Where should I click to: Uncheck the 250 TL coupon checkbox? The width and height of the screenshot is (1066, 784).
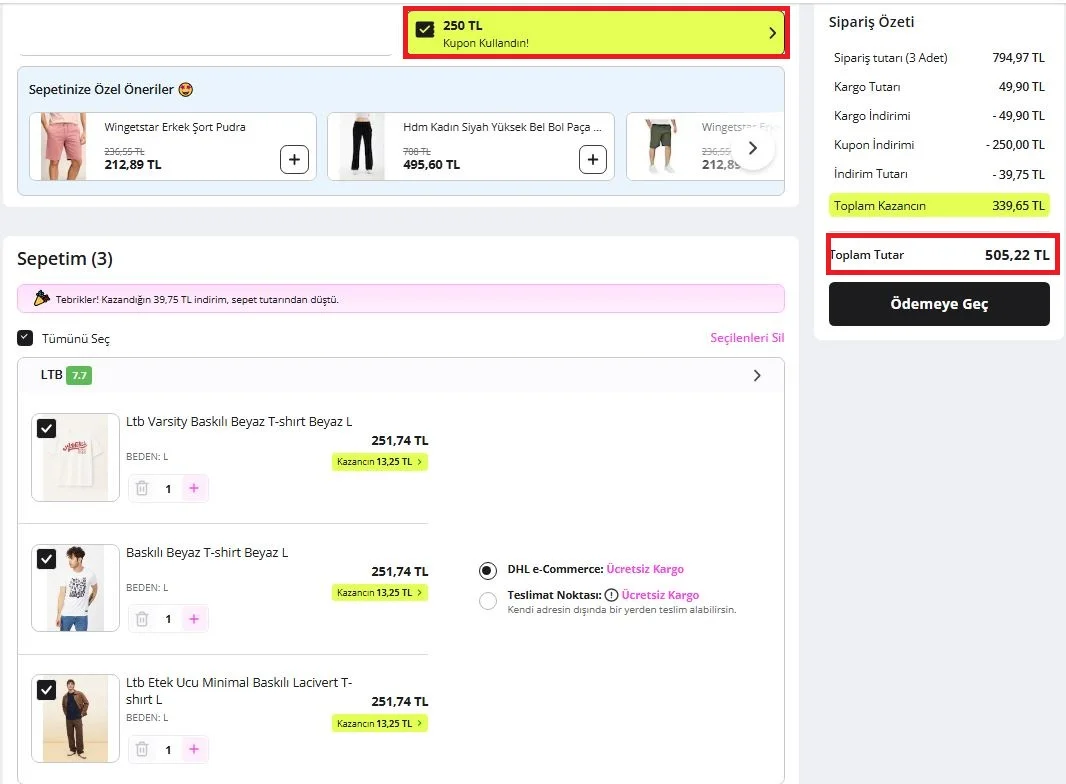click(425, 29)
